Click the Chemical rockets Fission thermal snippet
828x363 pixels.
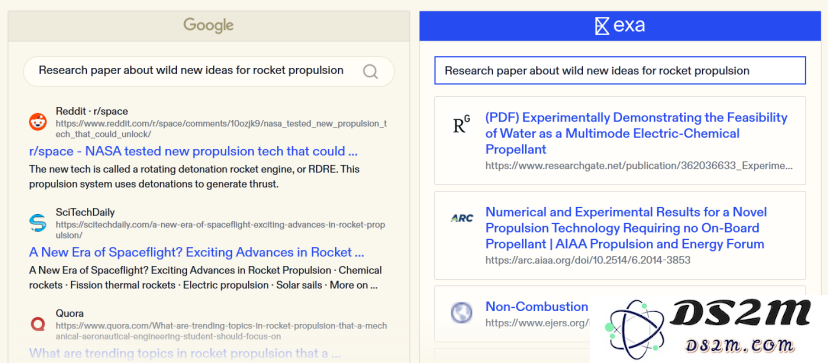tap(205, 278)
